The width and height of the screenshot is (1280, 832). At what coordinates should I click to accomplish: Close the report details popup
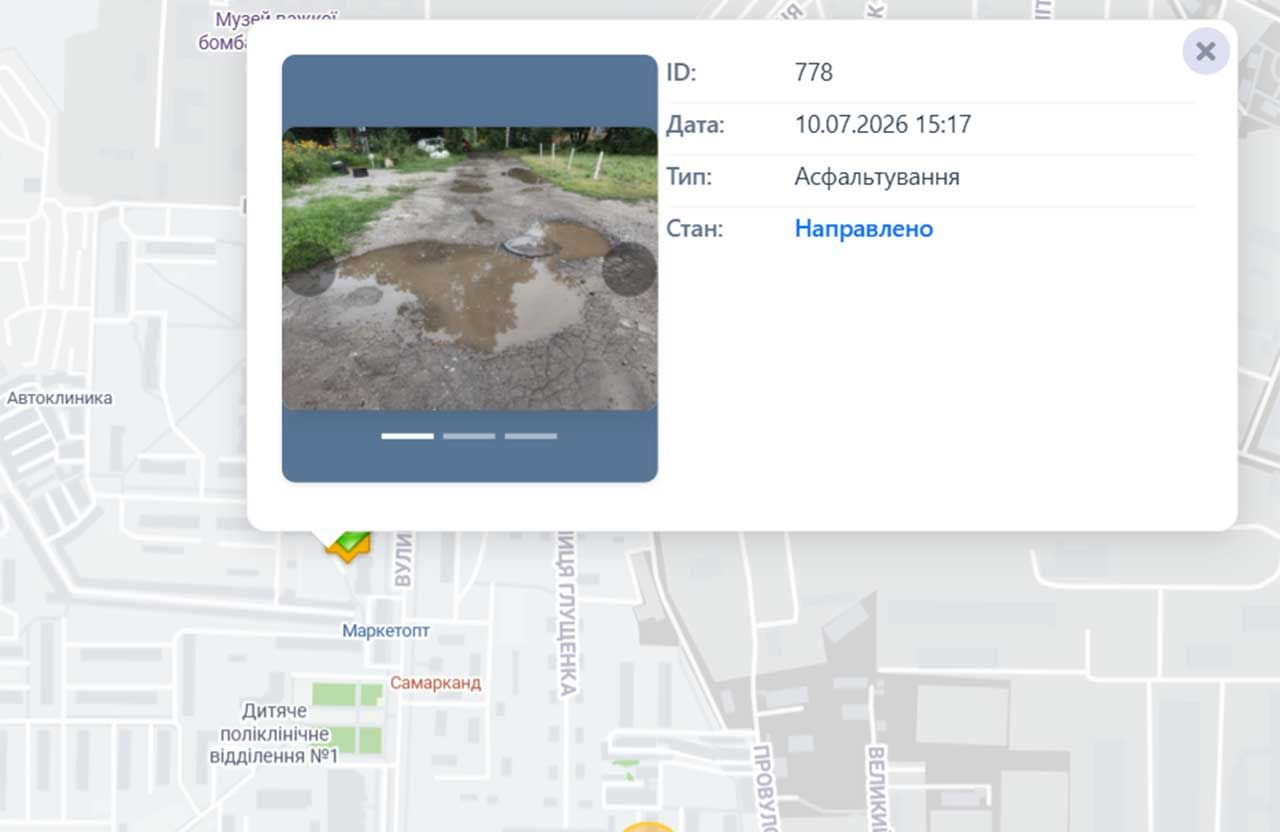click(x=1206, y=51)
